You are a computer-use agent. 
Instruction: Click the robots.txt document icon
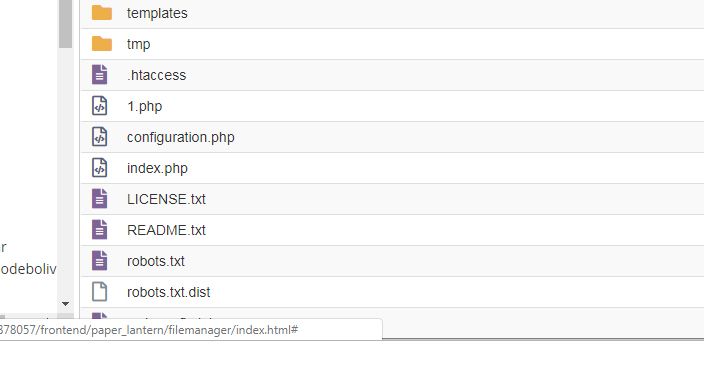[100, 261]
